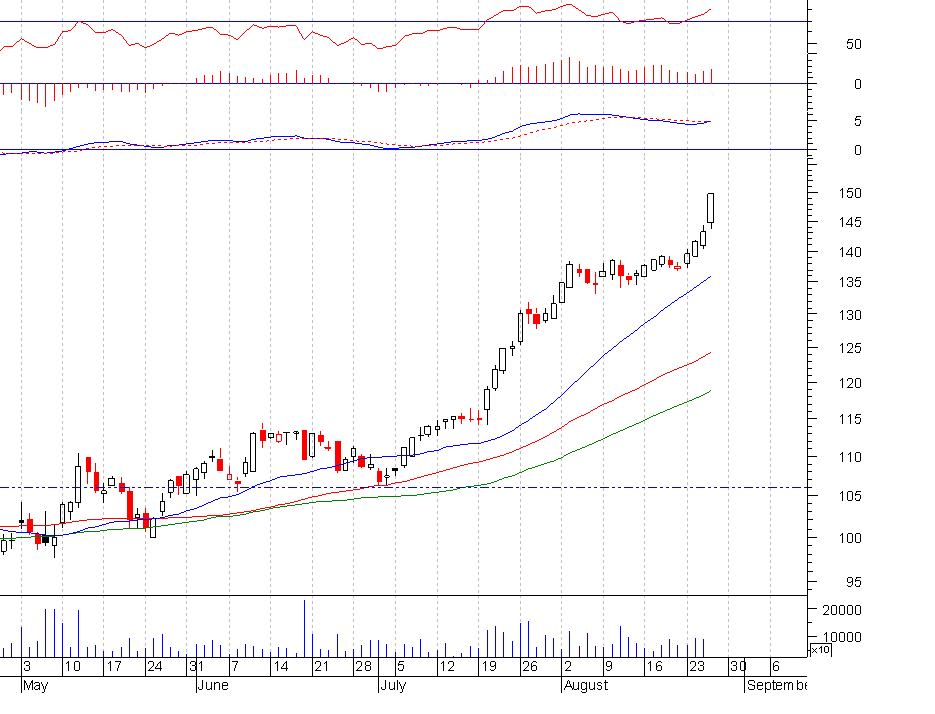This screenshot has width=935, height=714.
Task: Click the price axis label '135'
Action: click(x=850, y=282)
